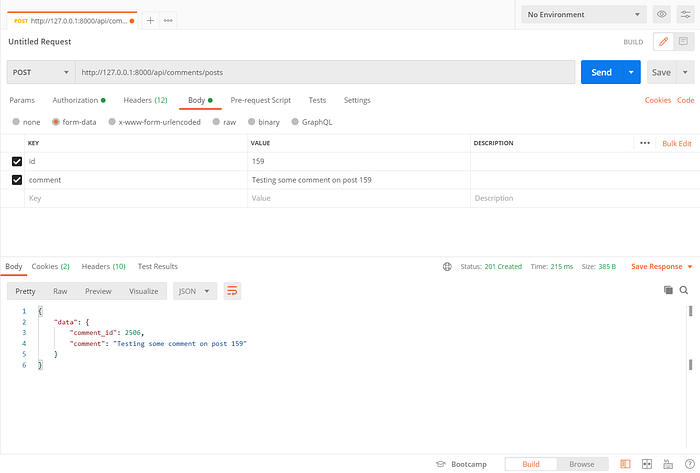700x473 pixels.
Task: Expand the Save Response dropdown
Action: pos(690,267)
